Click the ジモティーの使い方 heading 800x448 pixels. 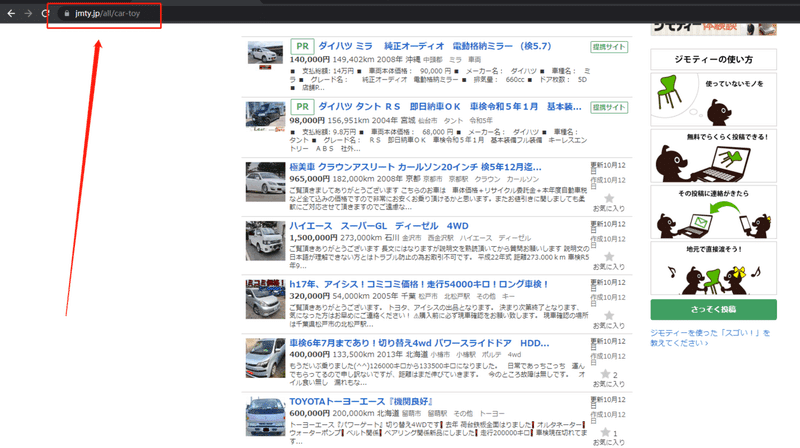click(x=713, y=59)
